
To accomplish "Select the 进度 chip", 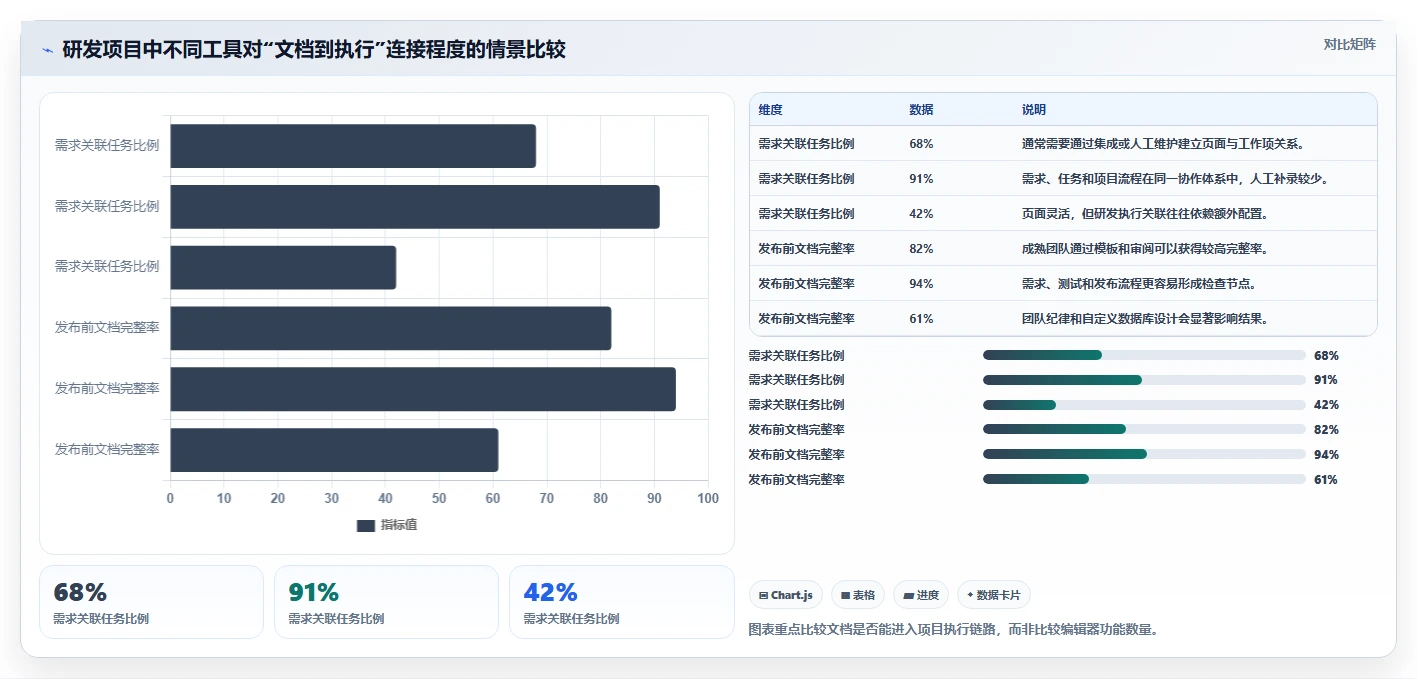I will pyautogui.click(x=921, y=595).
